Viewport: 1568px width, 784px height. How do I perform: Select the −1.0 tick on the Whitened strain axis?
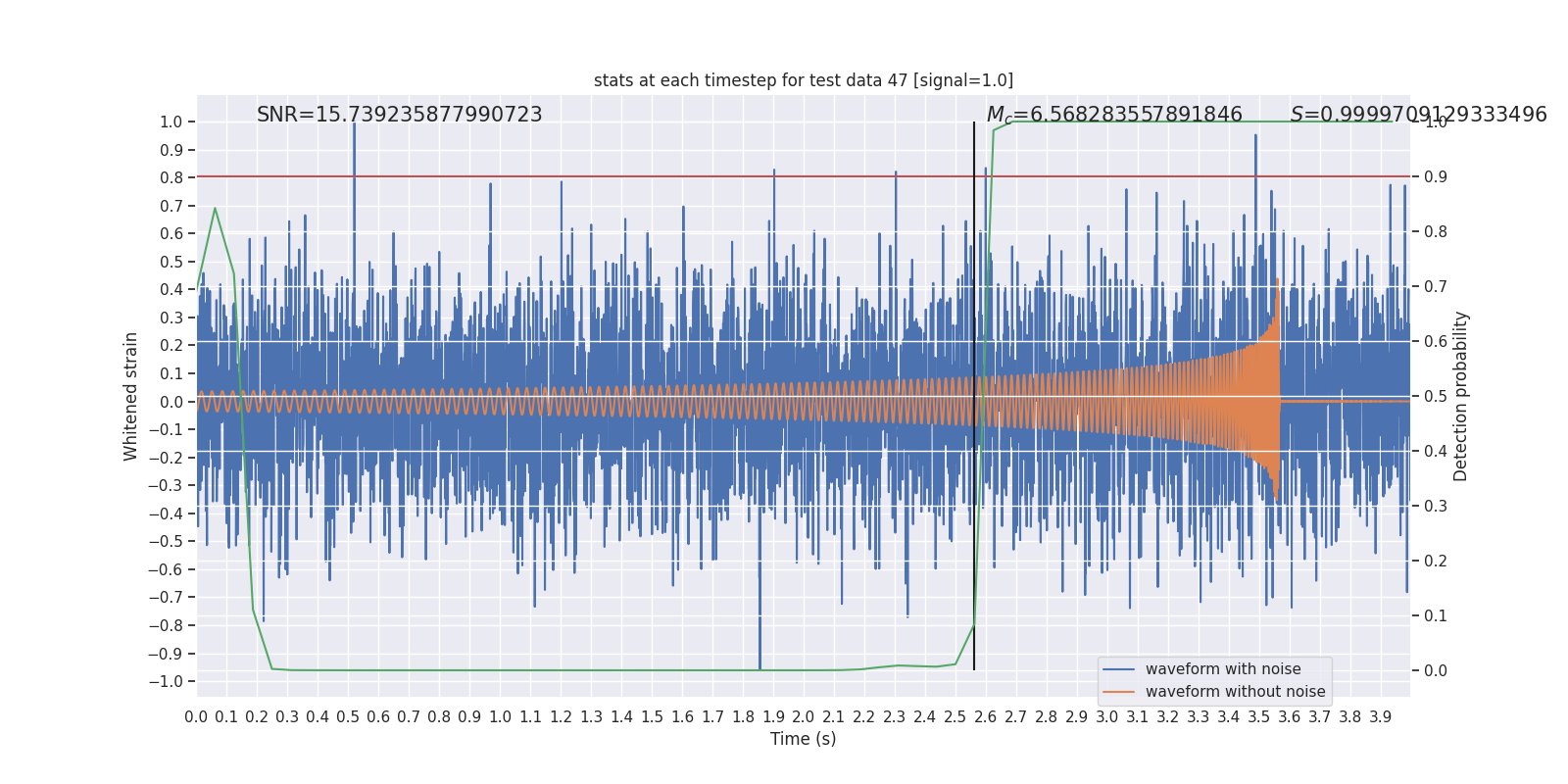[165, 682]
